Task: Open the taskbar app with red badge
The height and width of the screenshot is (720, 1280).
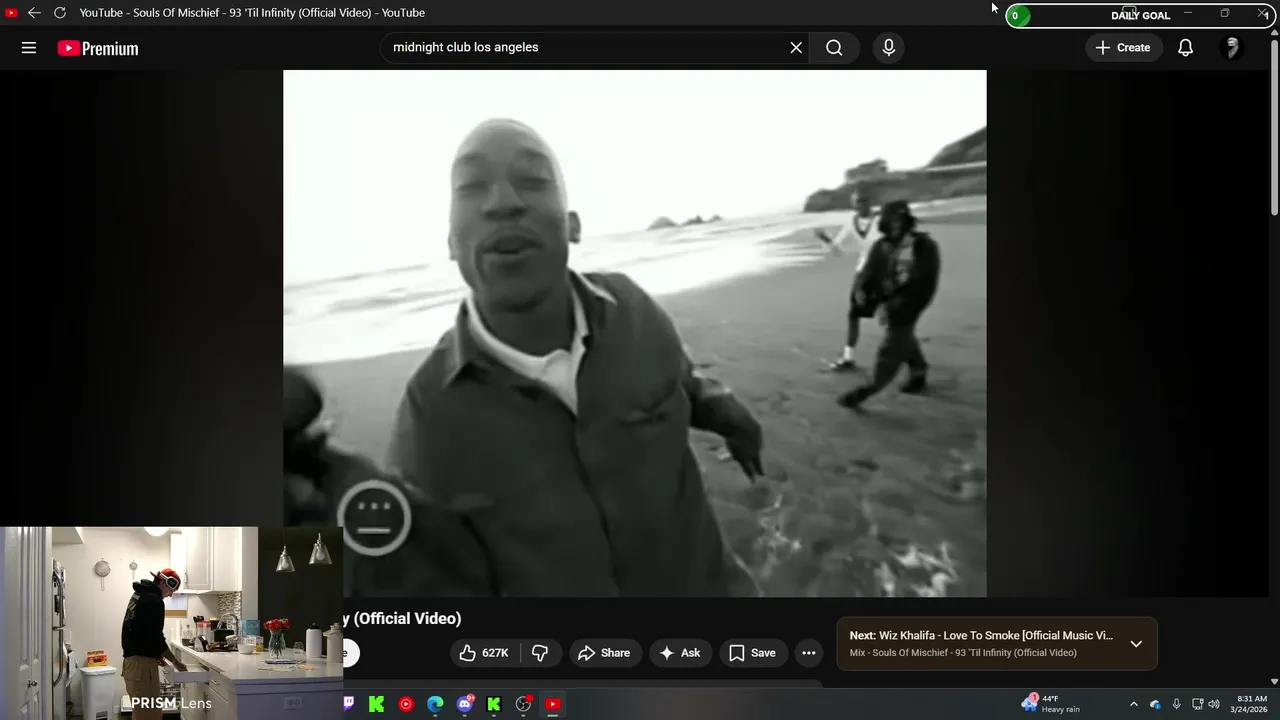Action: click(523, 704)
